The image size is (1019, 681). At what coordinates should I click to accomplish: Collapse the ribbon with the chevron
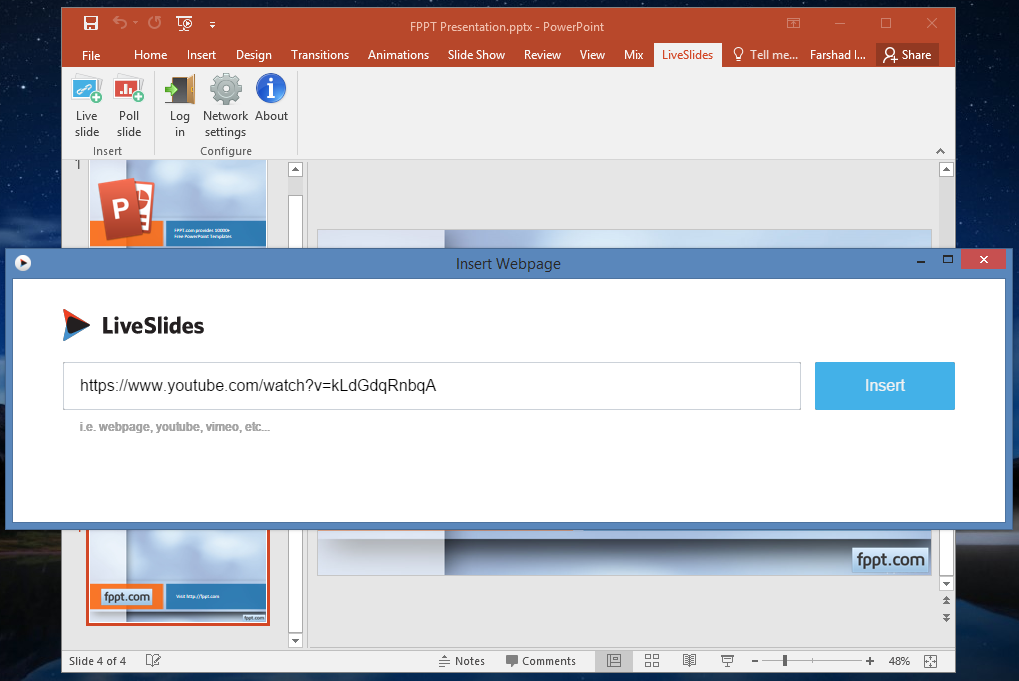coord(940,150)
